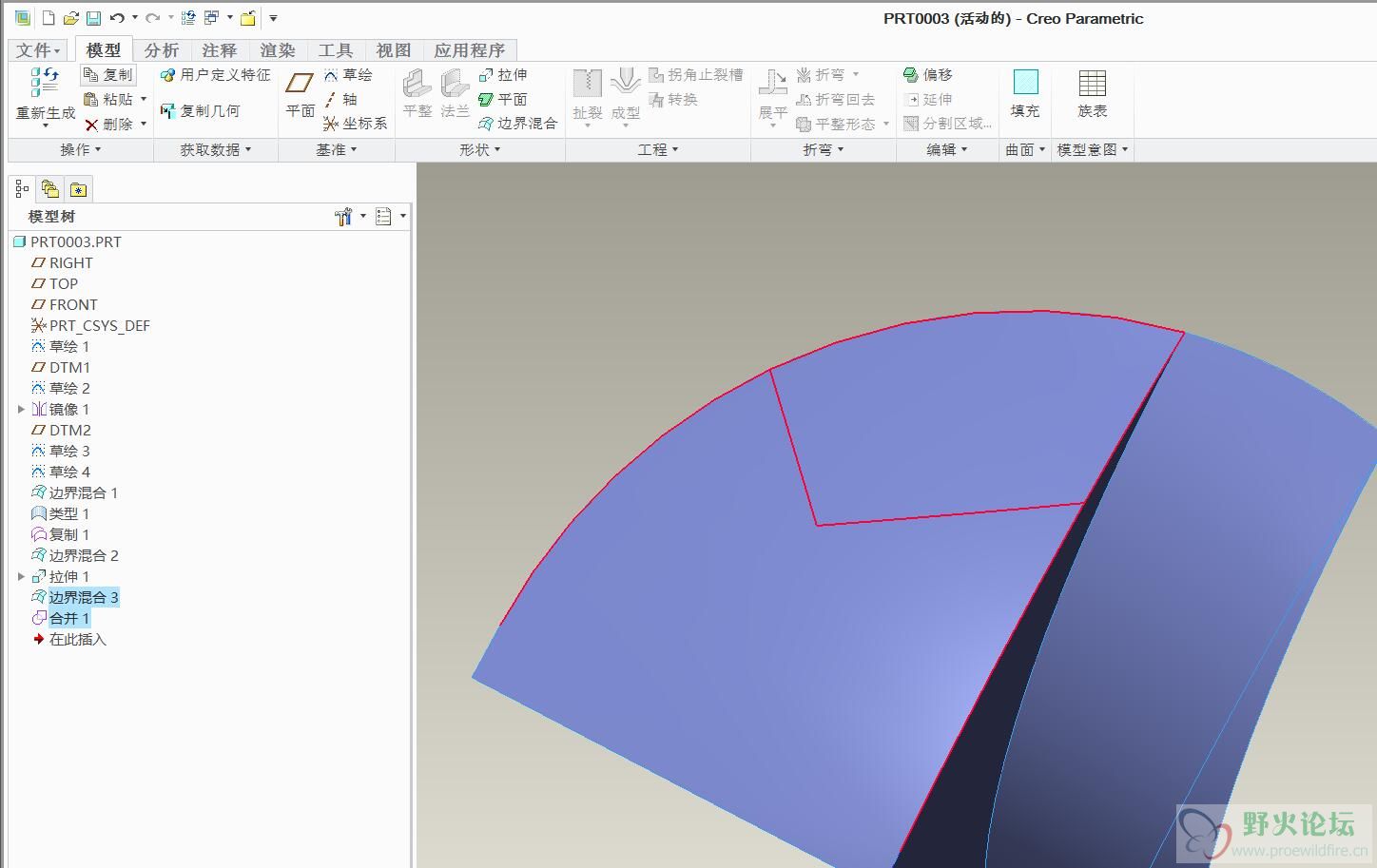Screen dimensions: 1377x868
Task: Click the 偏移 offset tool
Action: pyautogui.click(x=928, y=74)
